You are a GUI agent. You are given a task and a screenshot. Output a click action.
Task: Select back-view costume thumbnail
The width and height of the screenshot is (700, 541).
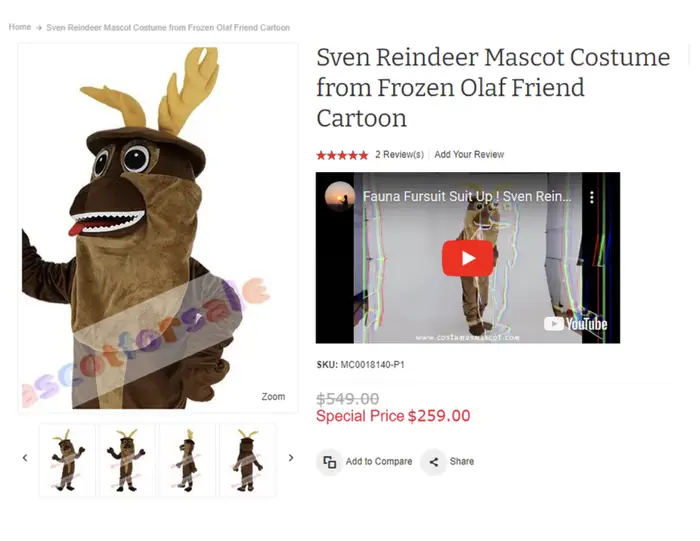click(x=247, y=460)
